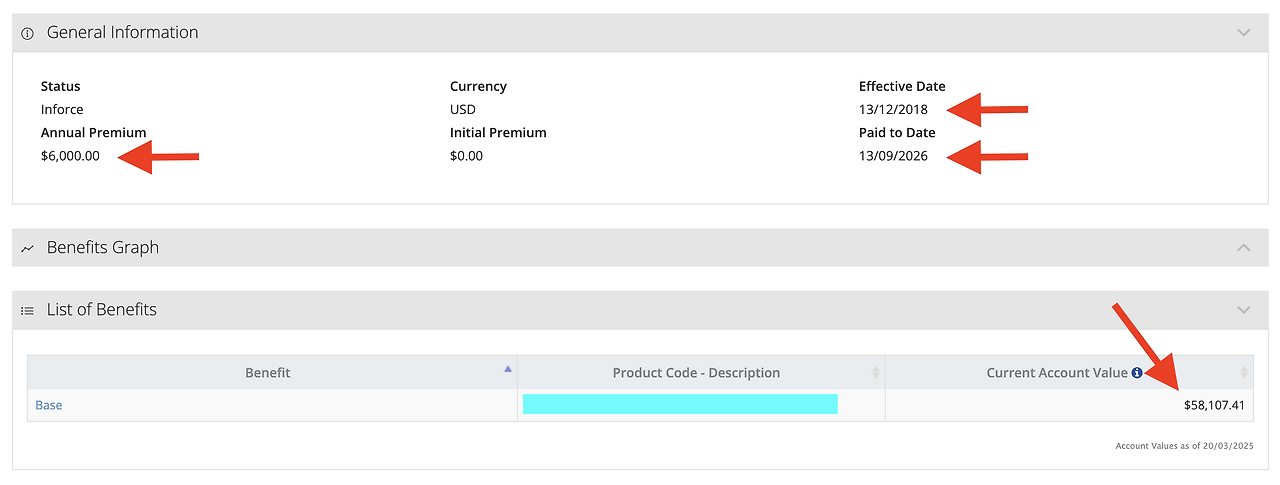
Task: Click the $6,000.00 Annual Premium value
Action: click(x=70, y=156)
